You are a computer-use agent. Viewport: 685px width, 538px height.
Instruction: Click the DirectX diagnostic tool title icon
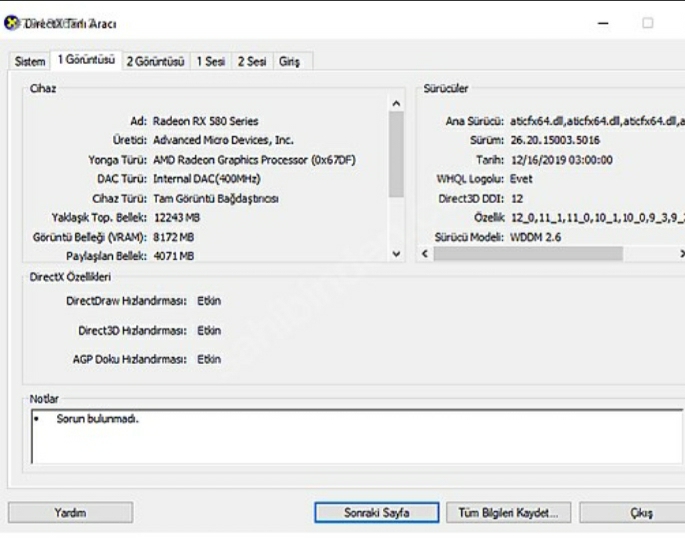point(12,23)
